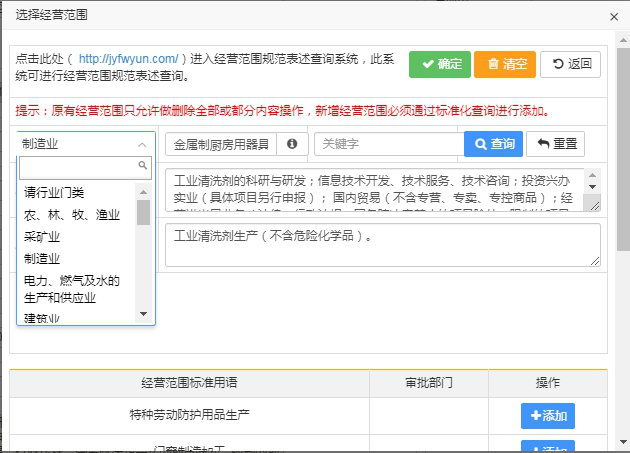Image resolution: width=630 pixels, height=453 pixels.
Task: Close the 选择经营范围 dialog
Action: 613,16
